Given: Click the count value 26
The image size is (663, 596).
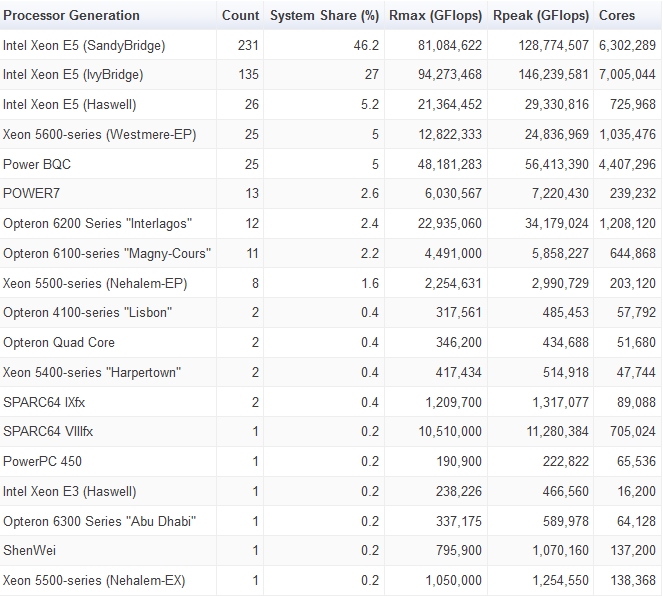Looking at the screenshot, I should [x=252, y=104].
